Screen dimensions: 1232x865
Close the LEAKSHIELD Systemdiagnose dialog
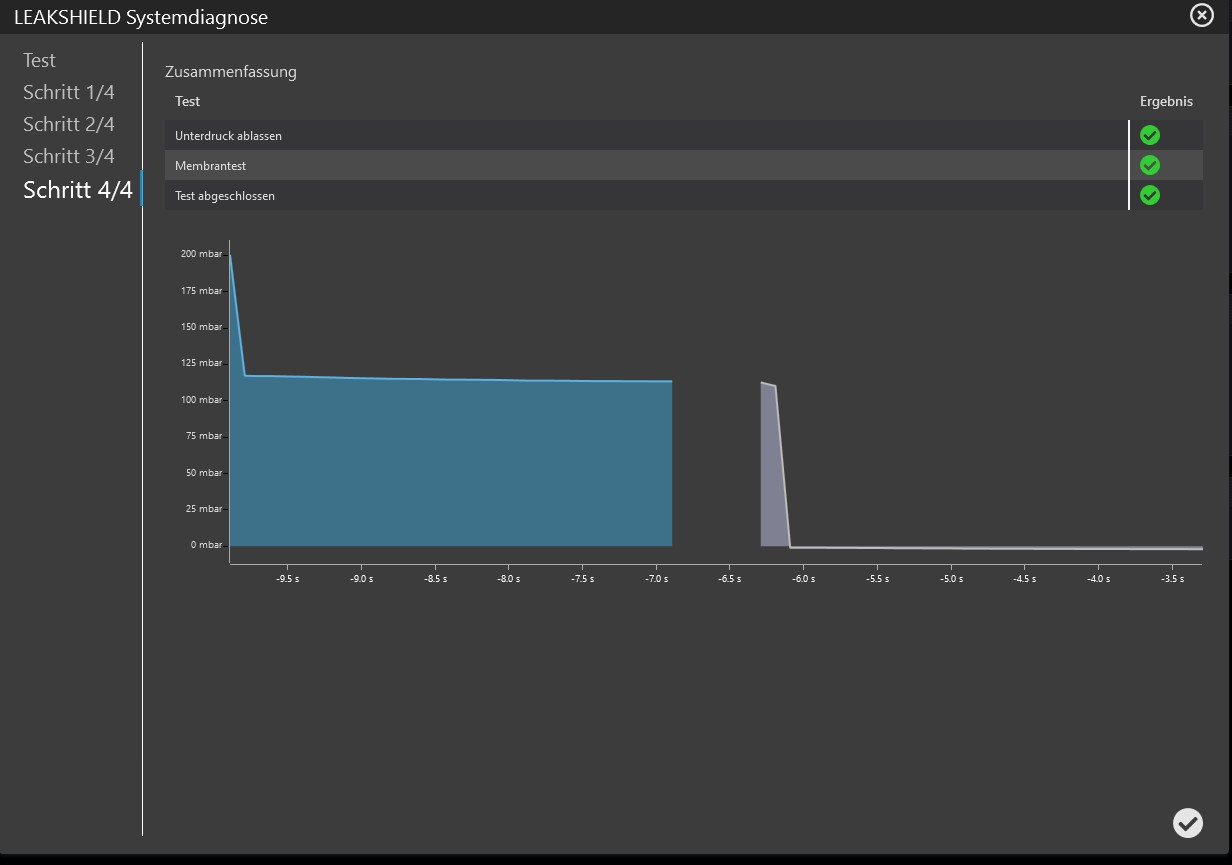pos(1201,15)
